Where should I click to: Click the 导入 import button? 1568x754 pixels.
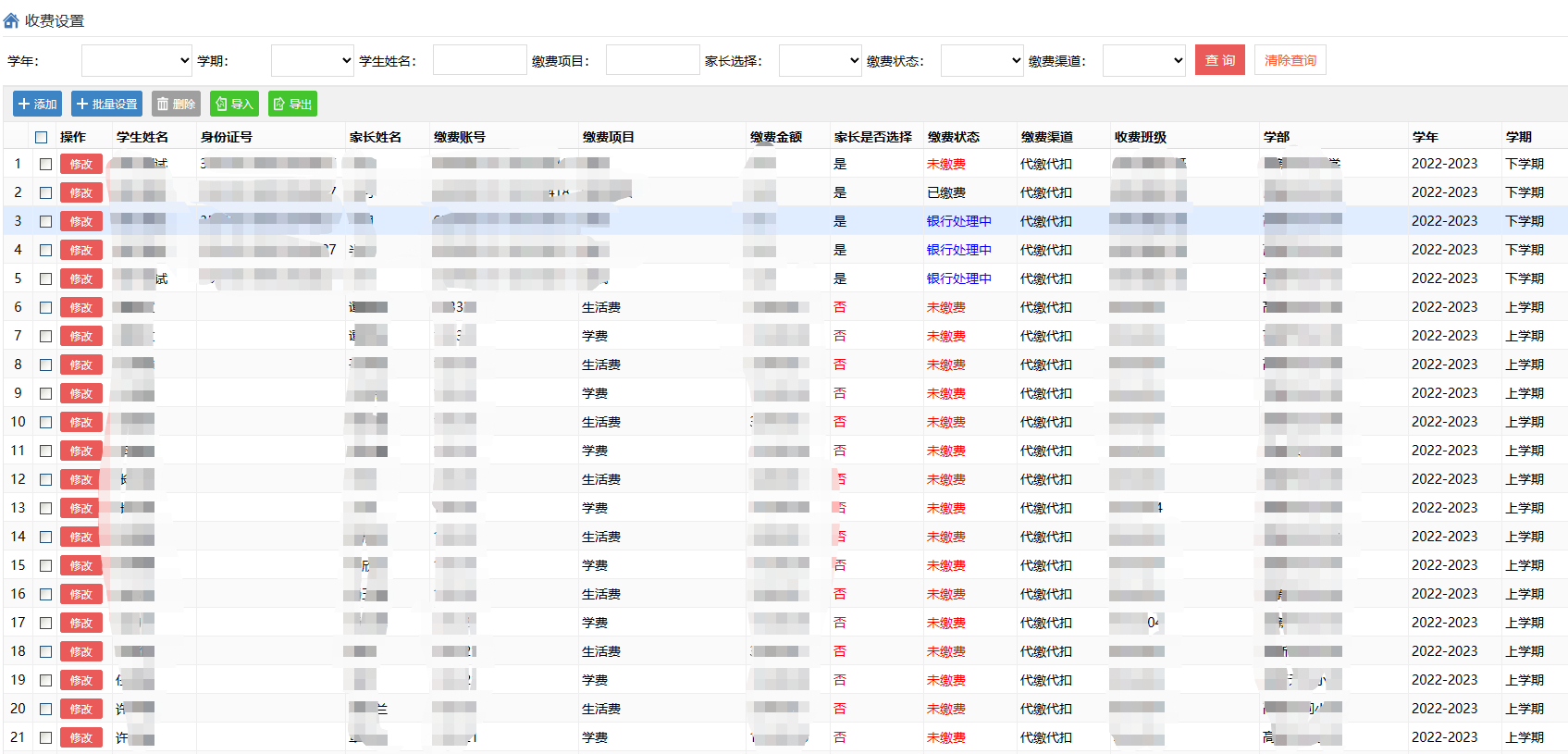pyautogui.click(x=234, y=104)
